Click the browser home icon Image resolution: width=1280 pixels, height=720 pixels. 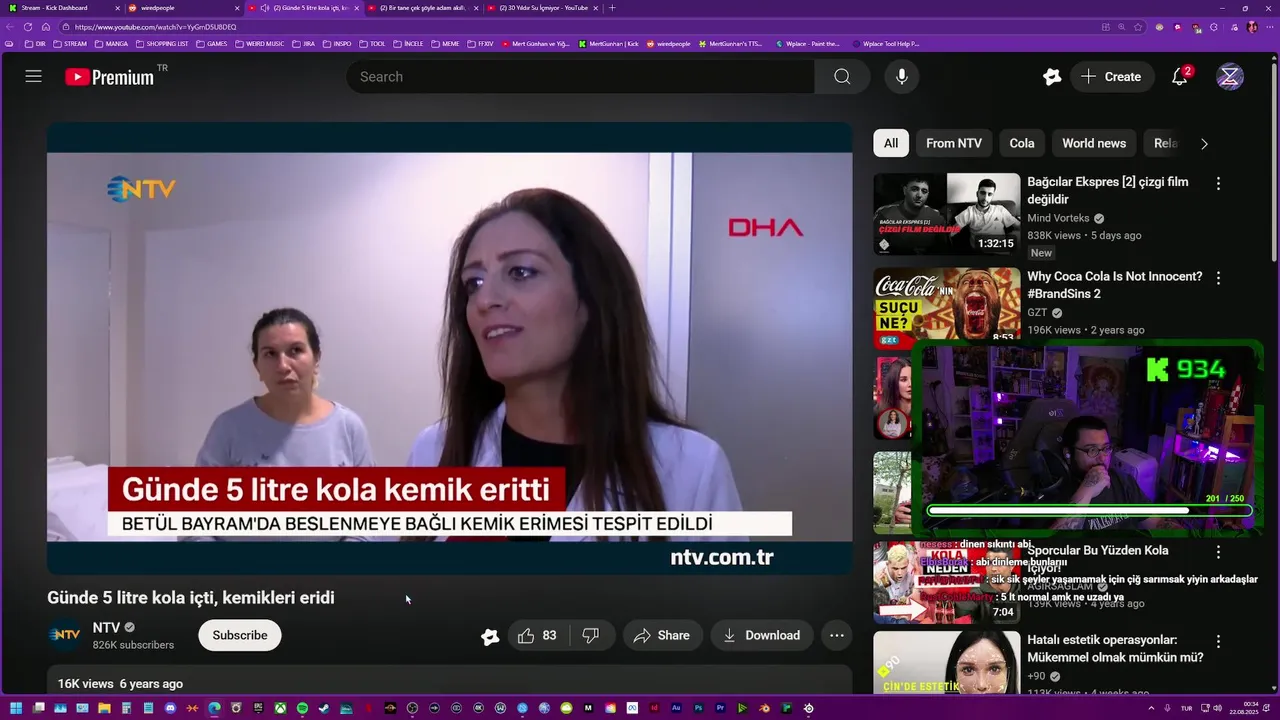(46, 27)
